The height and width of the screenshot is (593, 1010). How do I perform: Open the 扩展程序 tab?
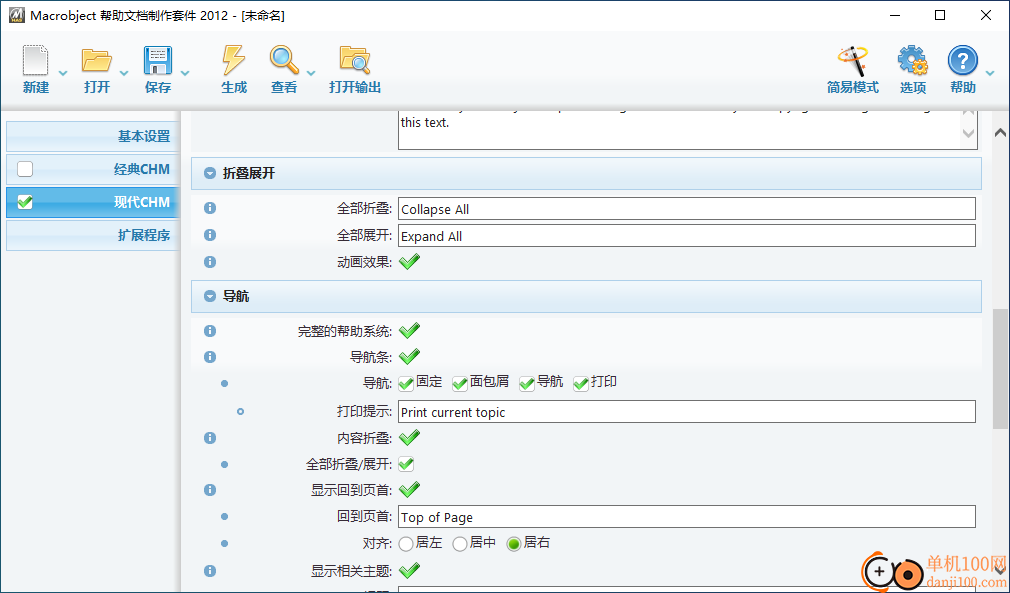pos(92,235)
